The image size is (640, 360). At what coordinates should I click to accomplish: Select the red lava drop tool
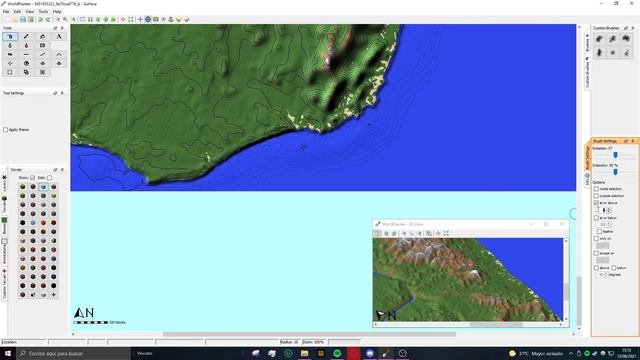26,46
